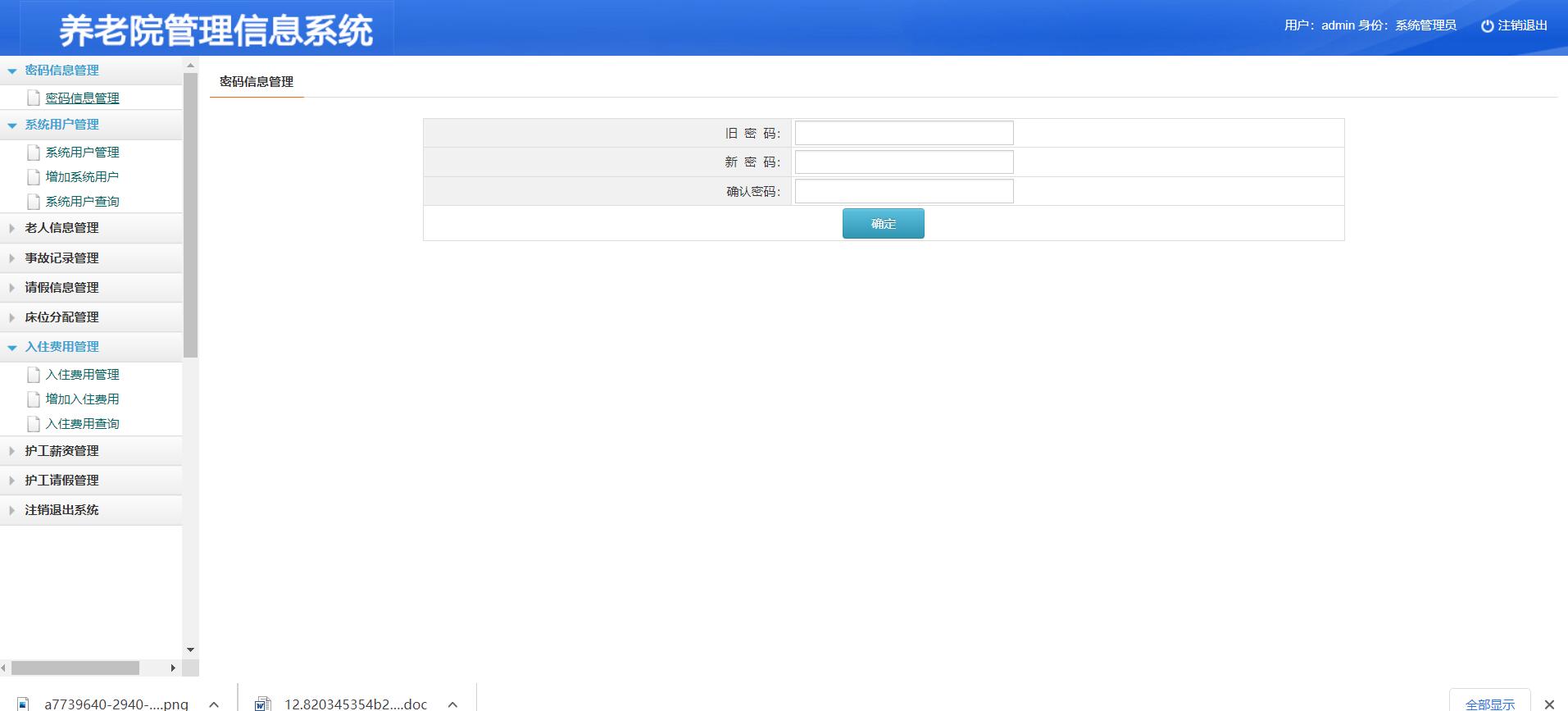Click the page icon beside 入住费用管理 link
Image resolution: width=1568 pixels, height=711 pixels.
pyautogui.click(x=34, y=374)
